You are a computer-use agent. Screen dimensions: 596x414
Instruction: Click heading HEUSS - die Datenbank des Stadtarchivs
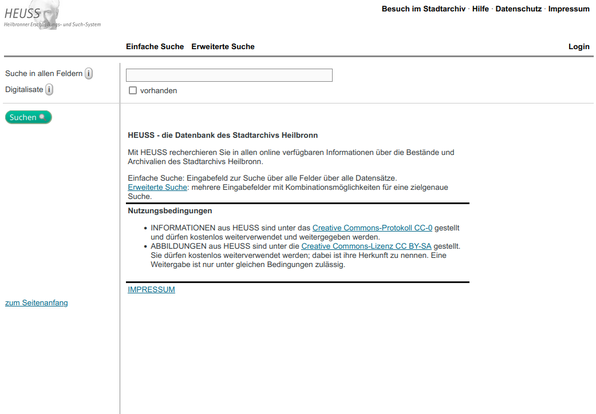(x=223, y=135)
